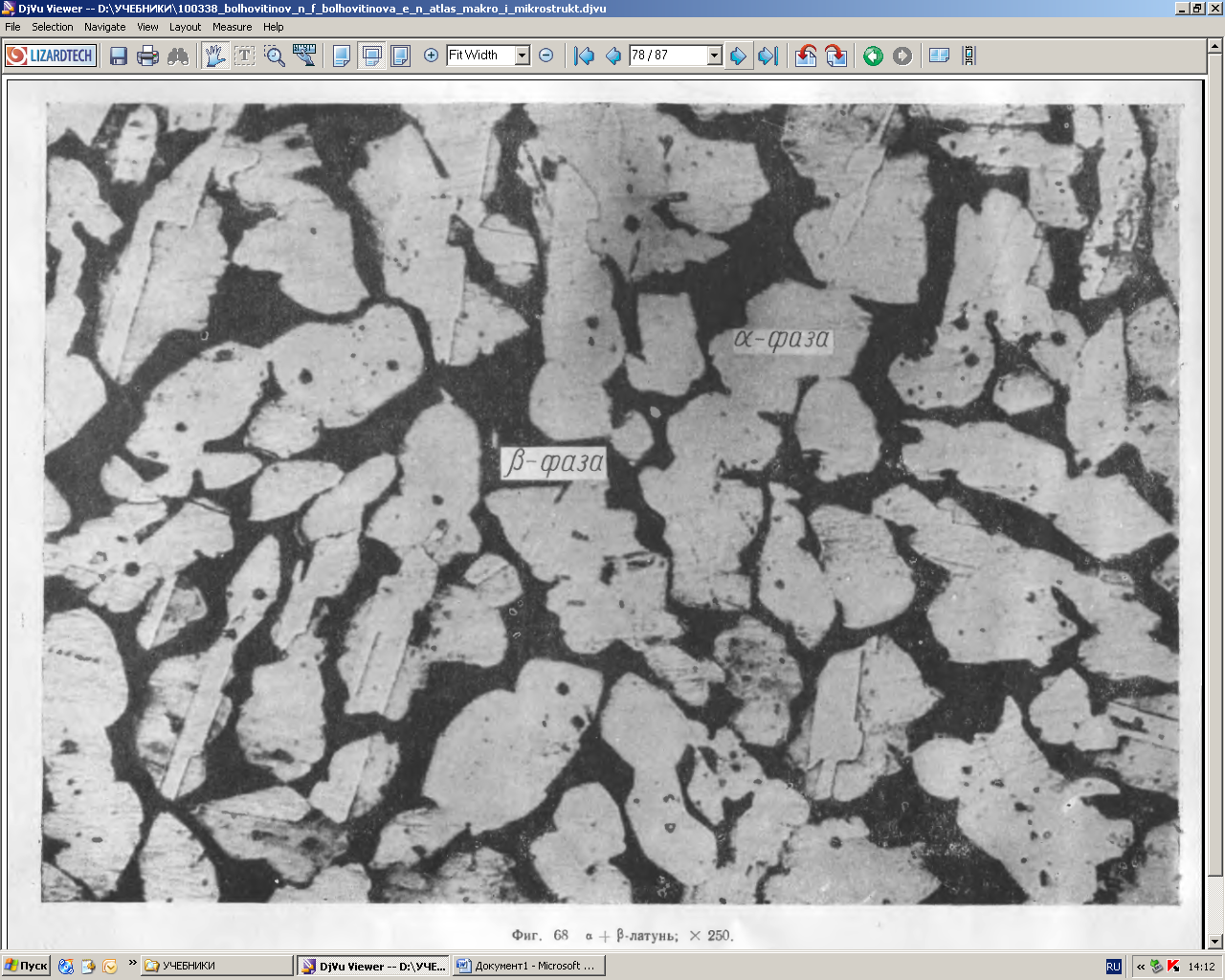Expand the quick launch overflow chevron

(132, 963)
